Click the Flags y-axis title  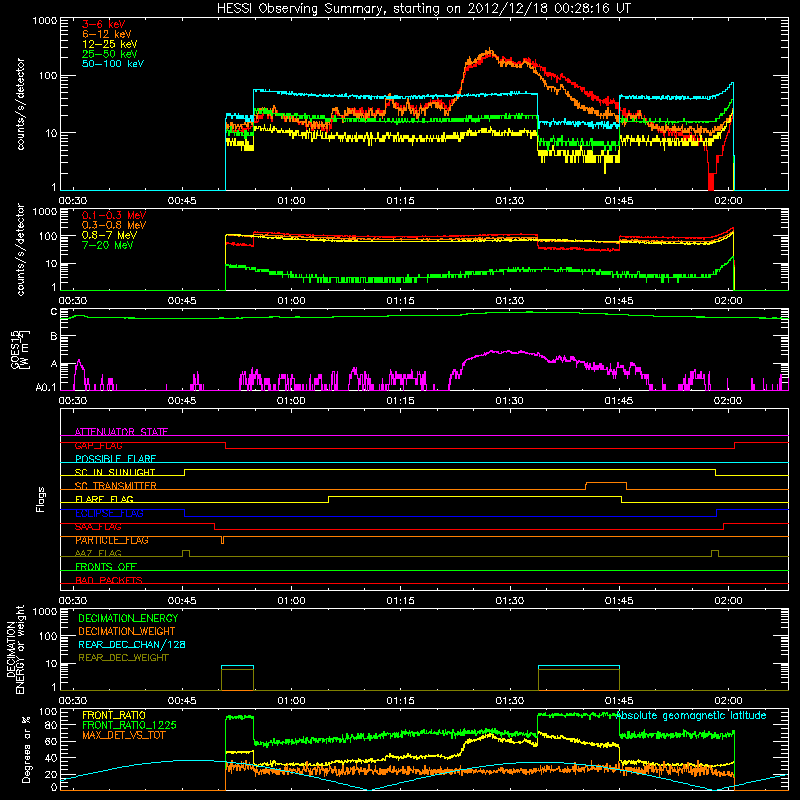click(x=41, y=500)
